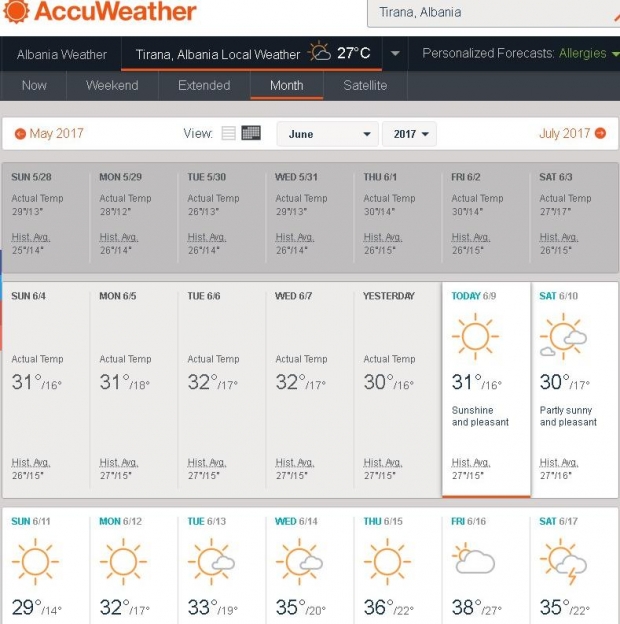Image resolution: width=620 pixels, height=624 pixels.
Task: Click the Tirana, Albania search field
Action: coord(493,13)
